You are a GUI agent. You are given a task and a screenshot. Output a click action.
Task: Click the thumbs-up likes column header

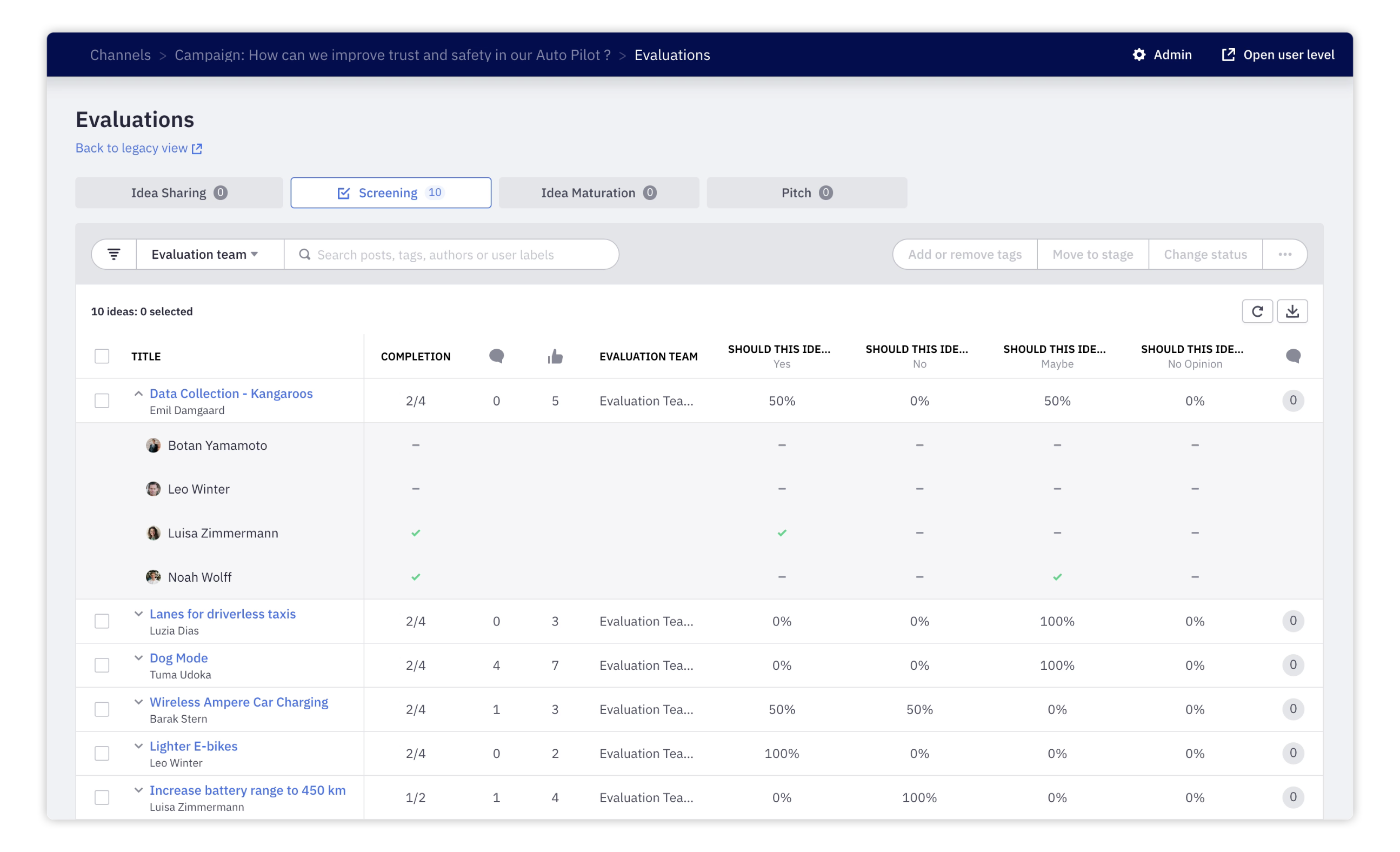click(x=555, y=356)
